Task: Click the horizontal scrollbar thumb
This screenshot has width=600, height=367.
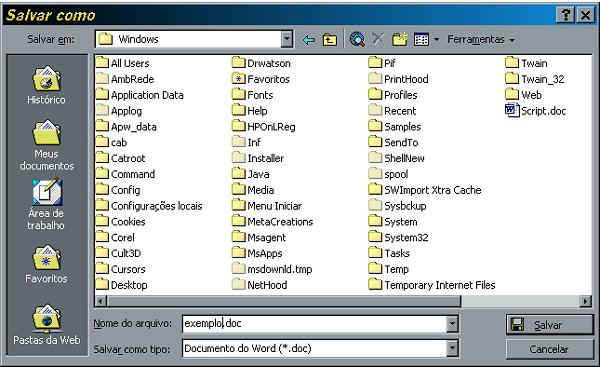Action: [284, 302]
